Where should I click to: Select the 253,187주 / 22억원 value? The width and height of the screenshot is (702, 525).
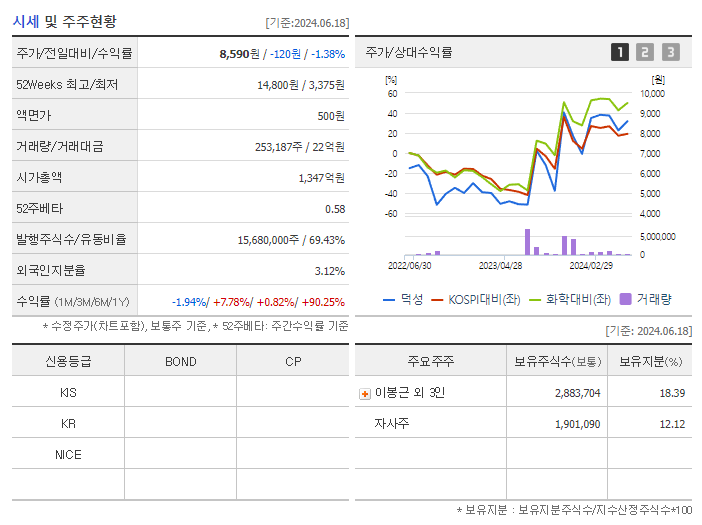tap(300, 147)
